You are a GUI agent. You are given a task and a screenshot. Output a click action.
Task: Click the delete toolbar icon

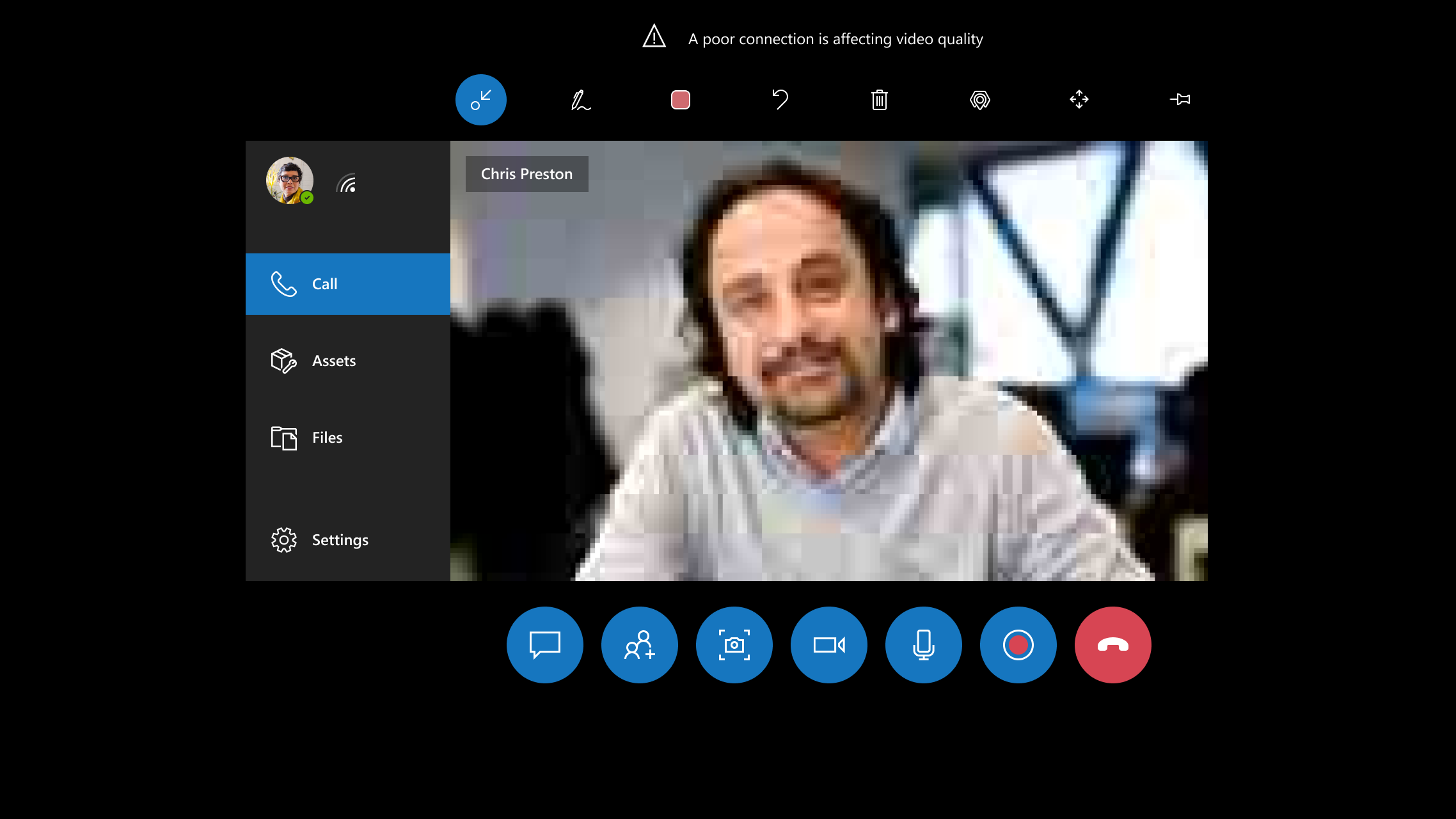point(880,100)
